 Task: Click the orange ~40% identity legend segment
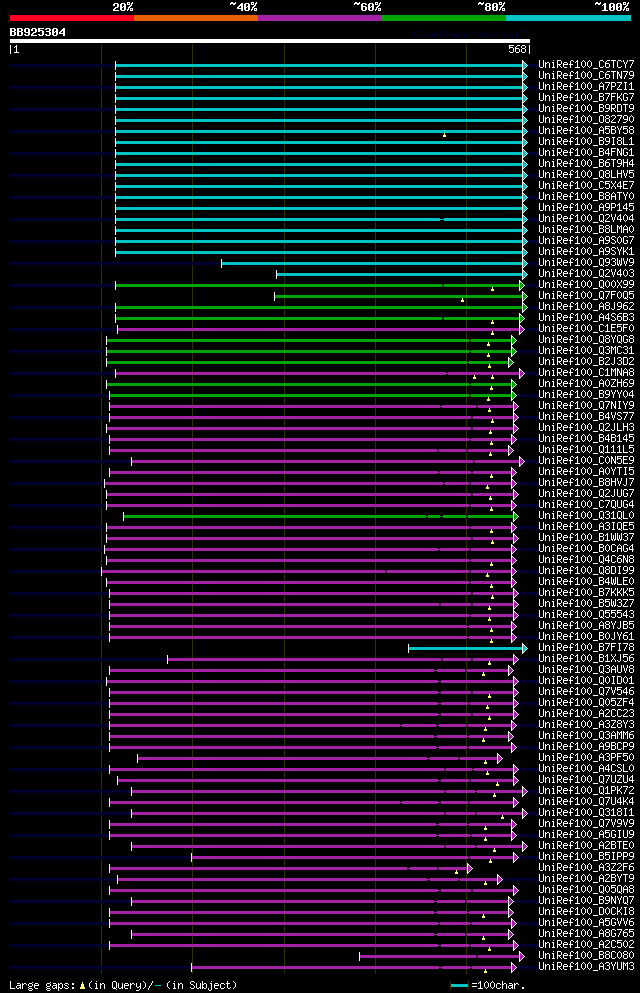click(x=196, y=18)
